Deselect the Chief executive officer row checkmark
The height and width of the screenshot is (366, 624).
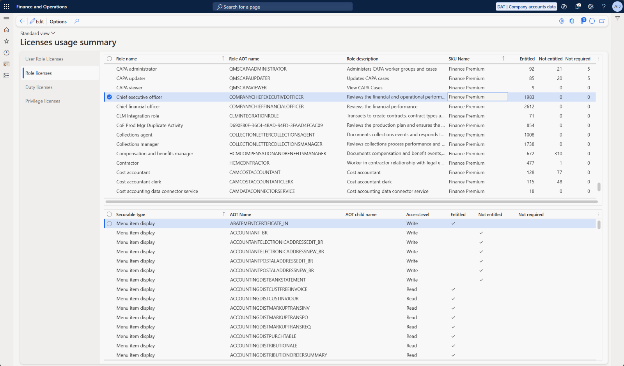point(109,97)
